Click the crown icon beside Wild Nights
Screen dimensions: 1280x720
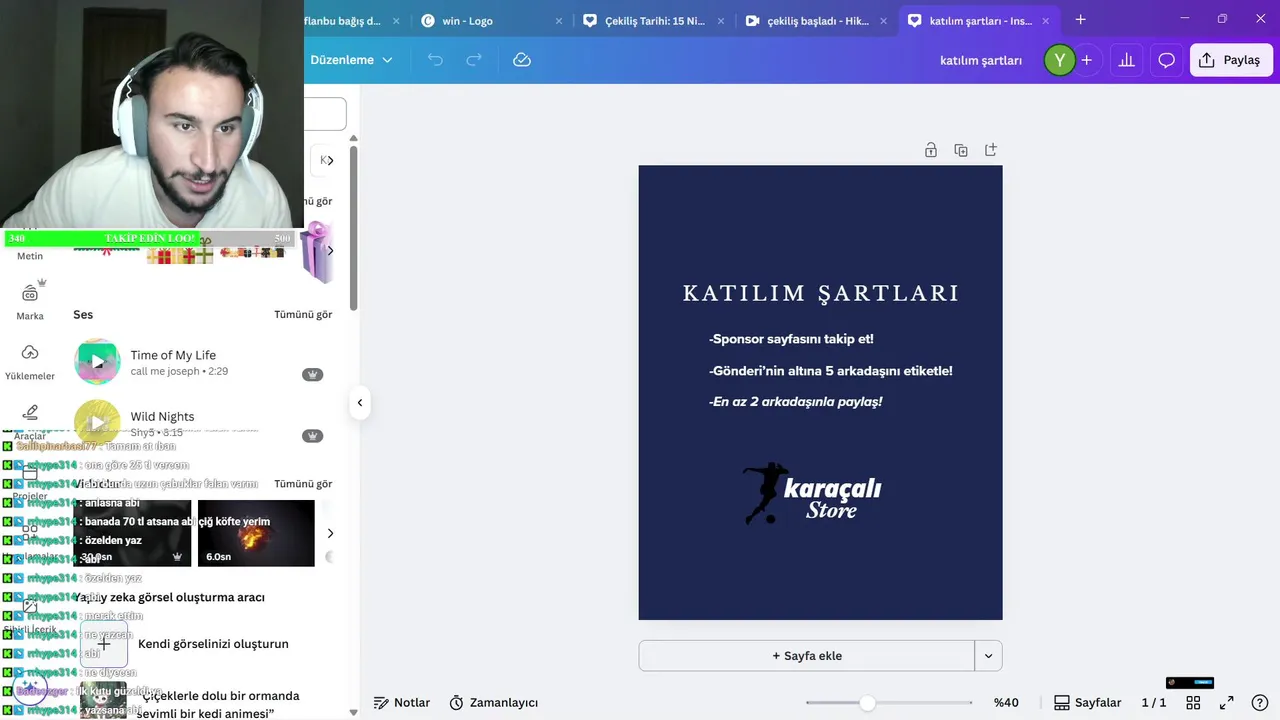[313, 435]
